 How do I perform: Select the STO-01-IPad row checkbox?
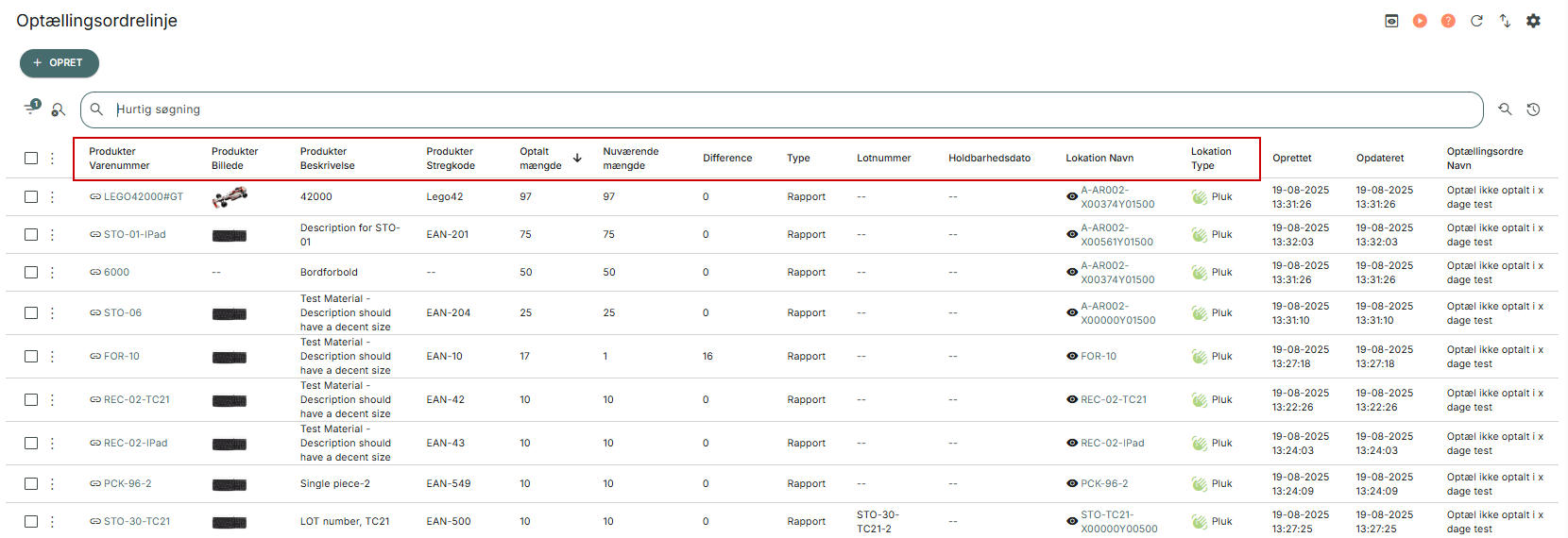click(x=31, y=235)
